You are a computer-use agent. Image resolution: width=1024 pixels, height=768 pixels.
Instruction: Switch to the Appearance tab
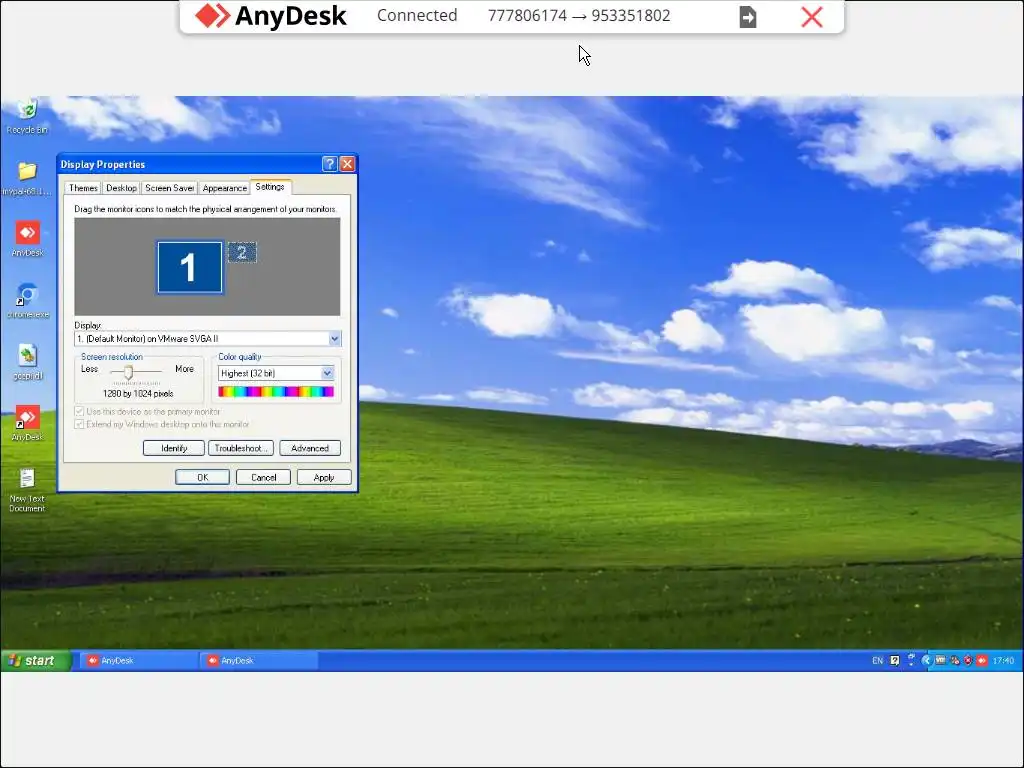point(225,188)
